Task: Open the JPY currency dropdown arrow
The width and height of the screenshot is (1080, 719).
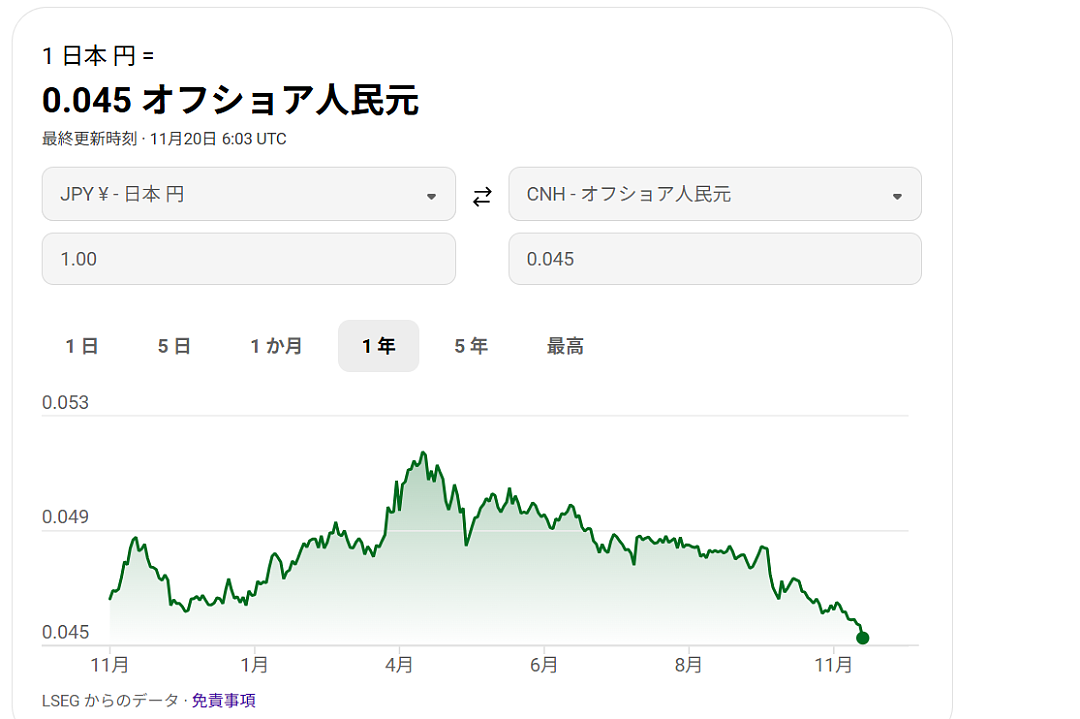Action: pos(431,196)
